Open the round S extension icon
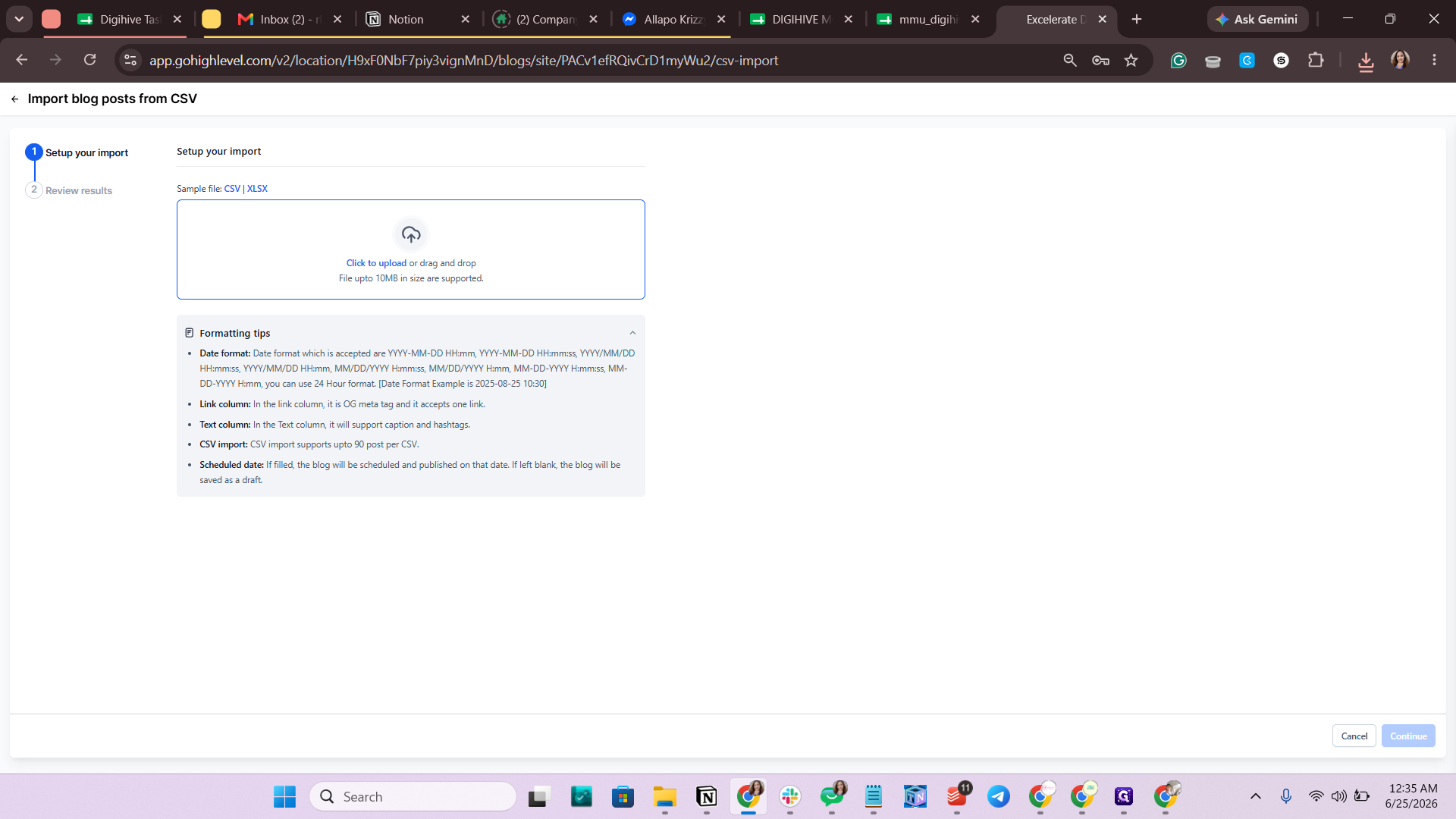 (x=1281, y=61)
